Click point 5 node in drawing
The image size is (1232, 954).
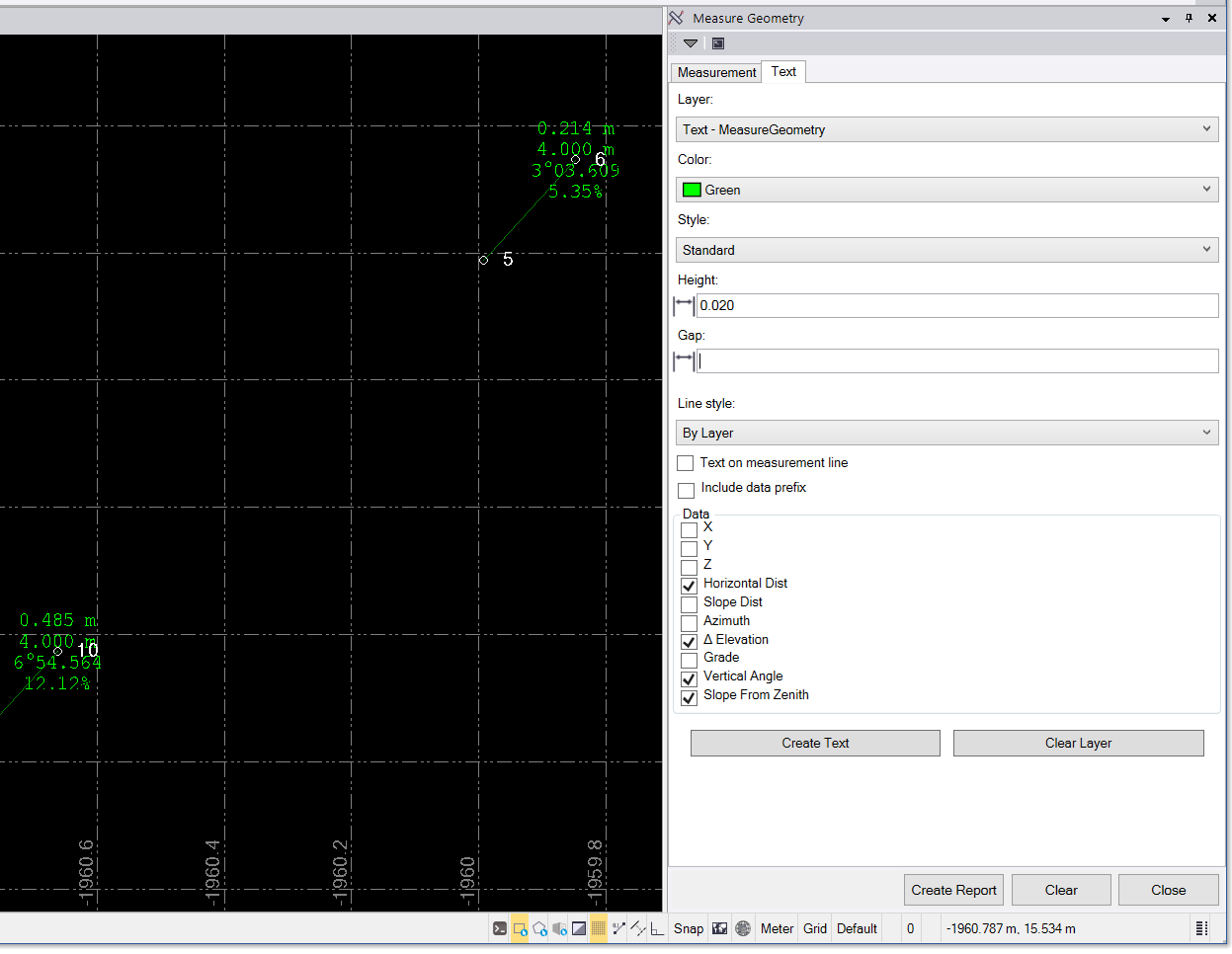point(483,261)
